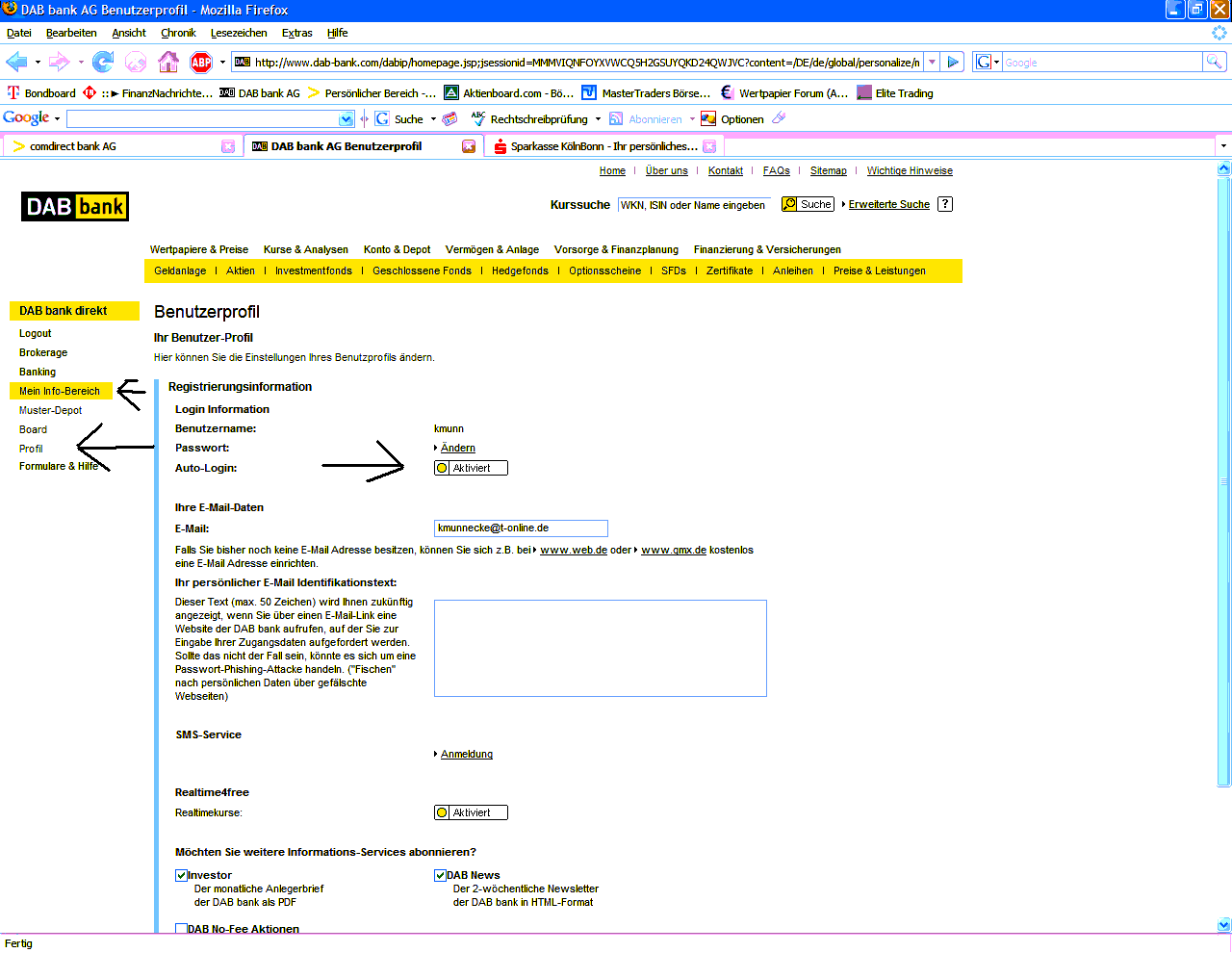Open the address bar URL history dropdown
1232x953 pixels.
[x=932, y=63]
